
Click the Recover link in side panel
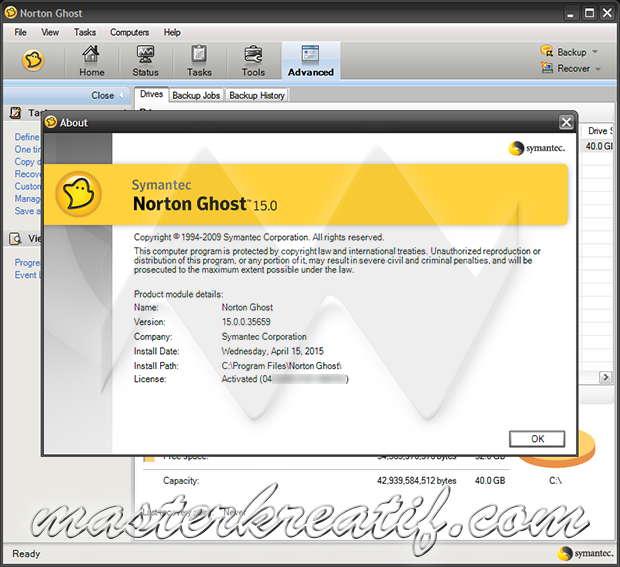27,174
